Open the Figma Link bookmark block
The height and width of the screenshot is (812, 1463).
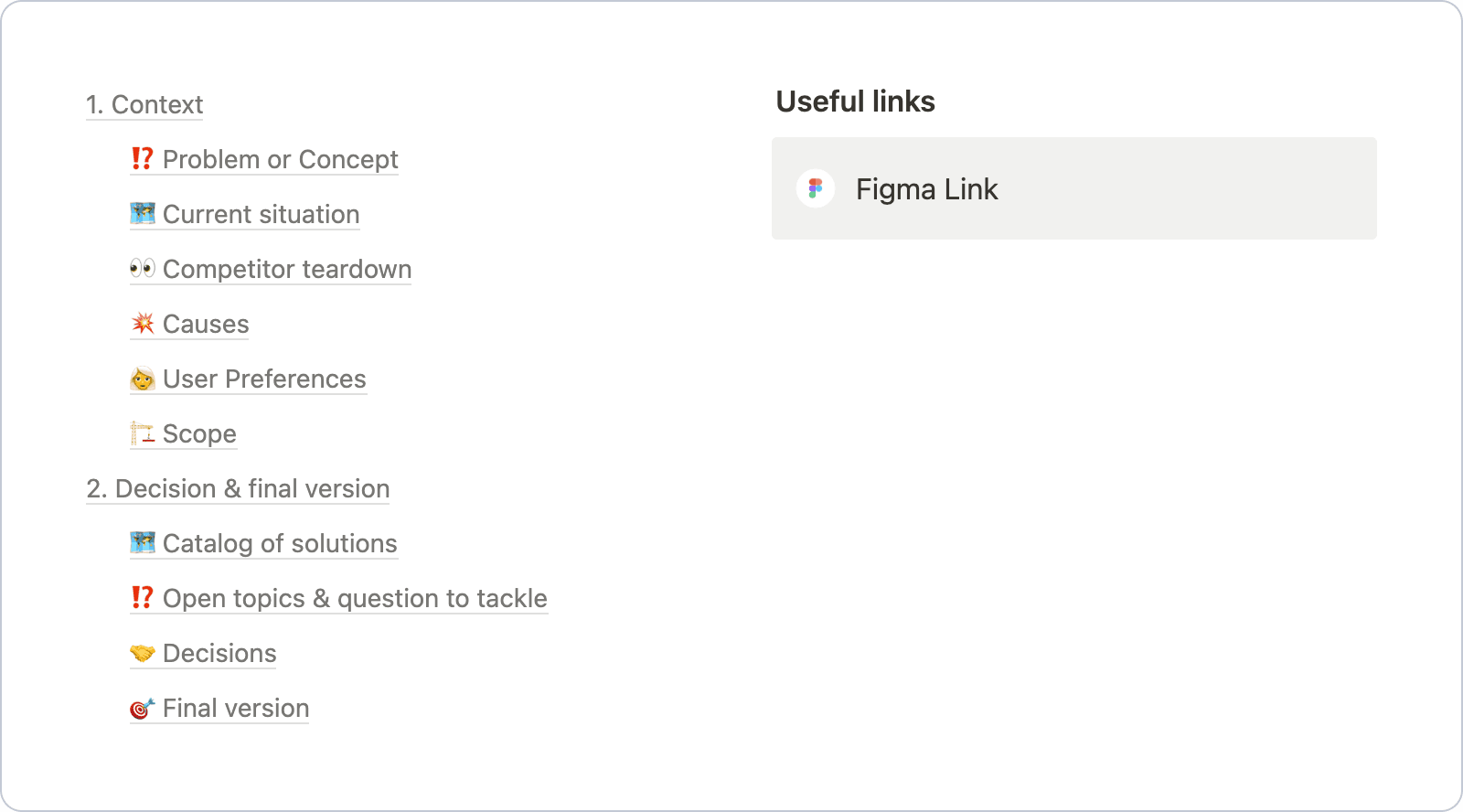(1073, 189)
